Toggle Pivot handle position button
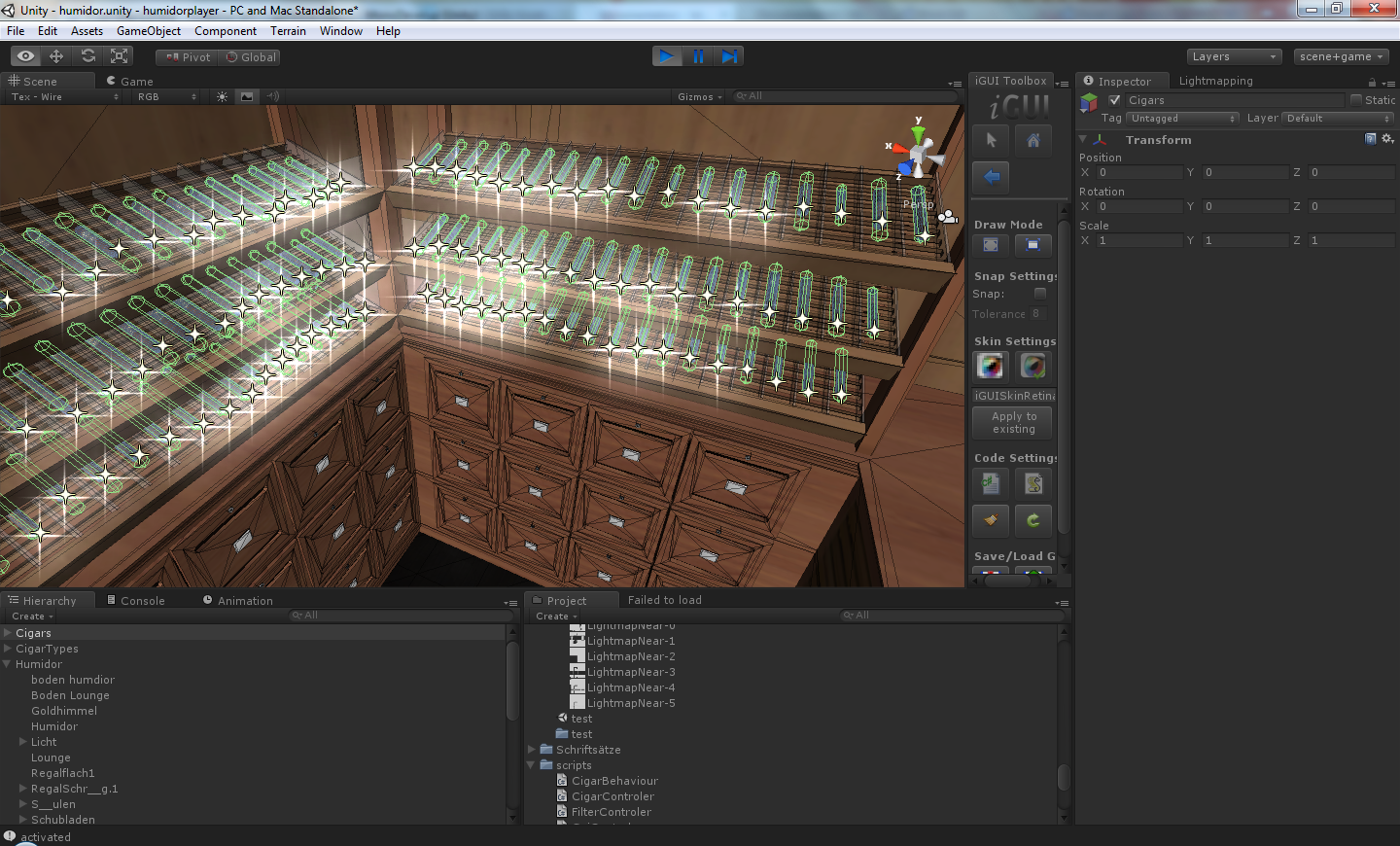Screen dimensions: 1400x846 187,57
